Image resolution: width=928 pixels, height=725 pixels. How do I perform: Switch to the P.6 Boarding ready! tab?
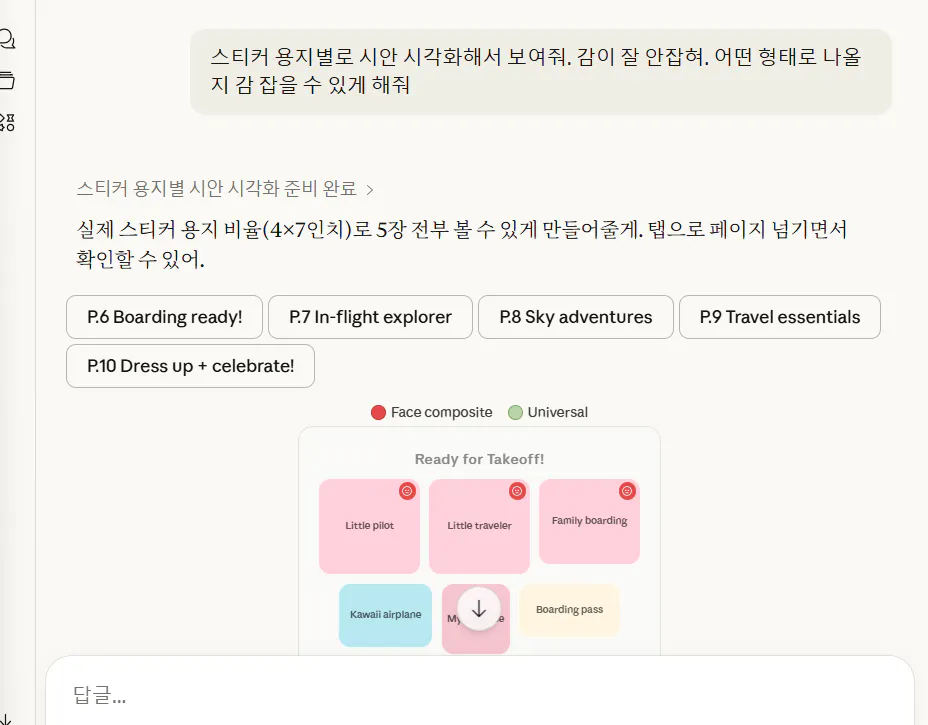coord(164,317)
